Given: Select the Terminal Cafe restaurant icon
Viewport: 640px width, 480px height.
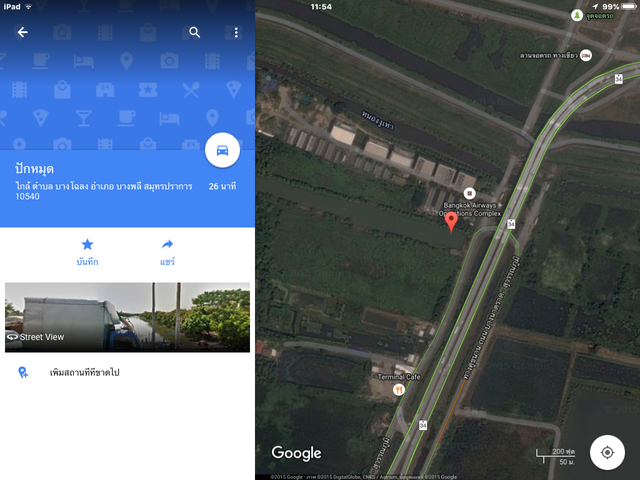Looking at the screenshot, I should pyautogui.click(x=399, y=390).
